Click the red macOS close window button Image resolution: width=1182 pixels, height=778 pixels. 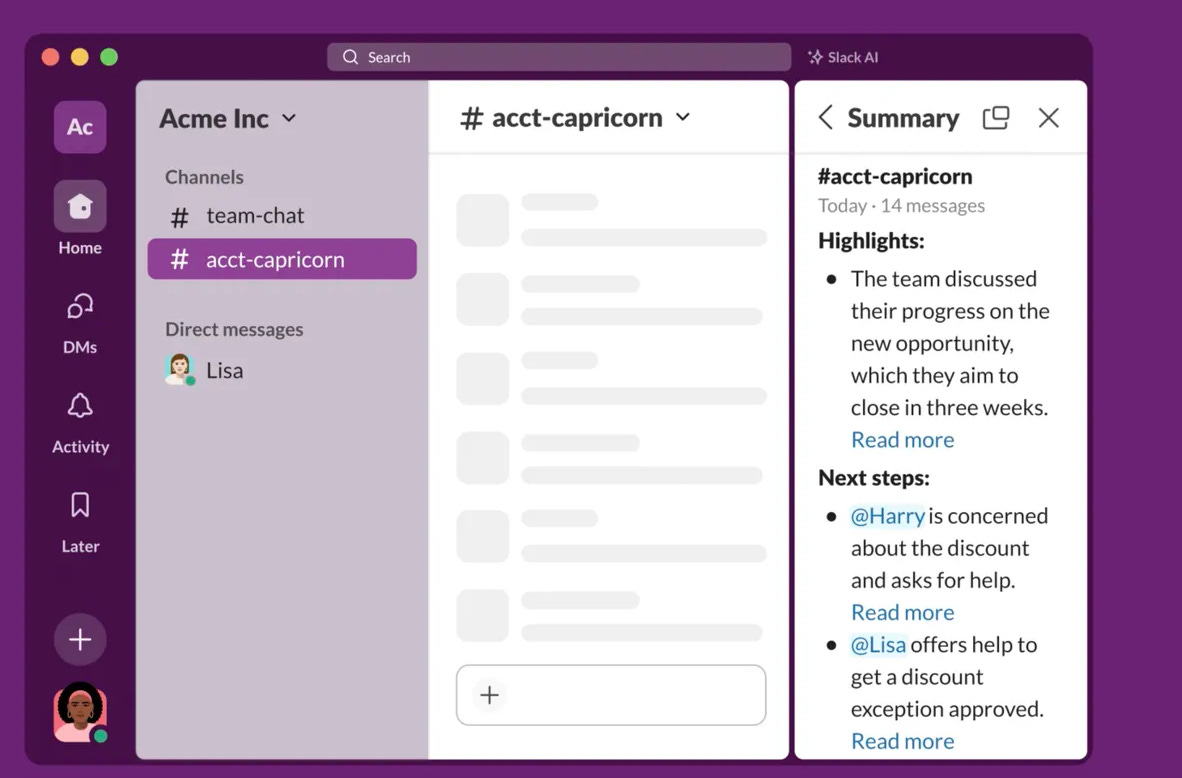click(51, 57)
